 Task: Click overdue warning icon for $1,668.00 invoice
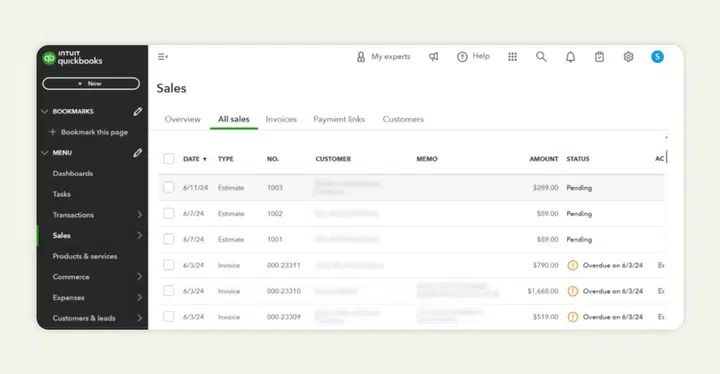(x=573, y=291)
